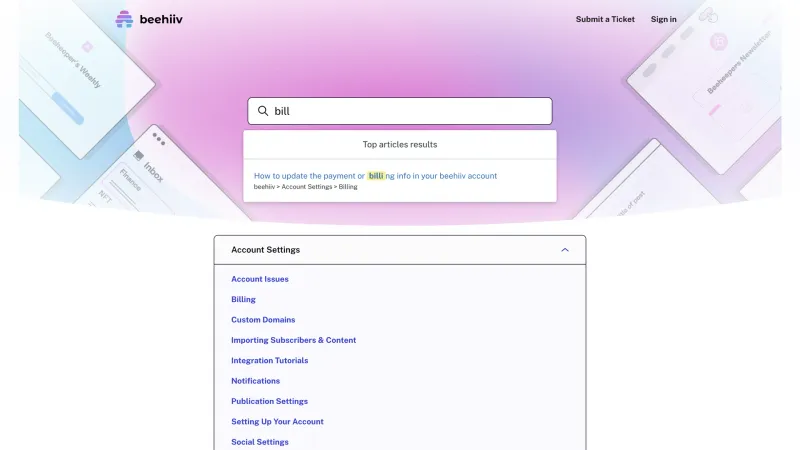Click the search field containing 'bill'
Screen dimensions: 800x450
(x=400, y=111)
